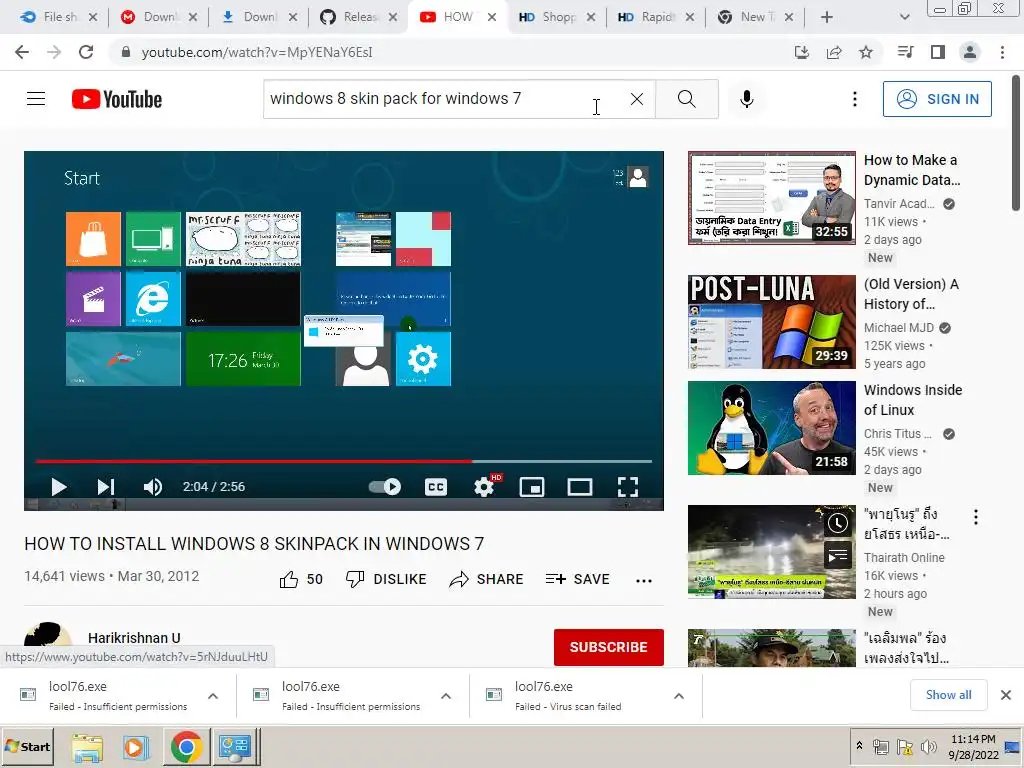Open the media control icon in Chrome toolbar

[x=905, y=52]
